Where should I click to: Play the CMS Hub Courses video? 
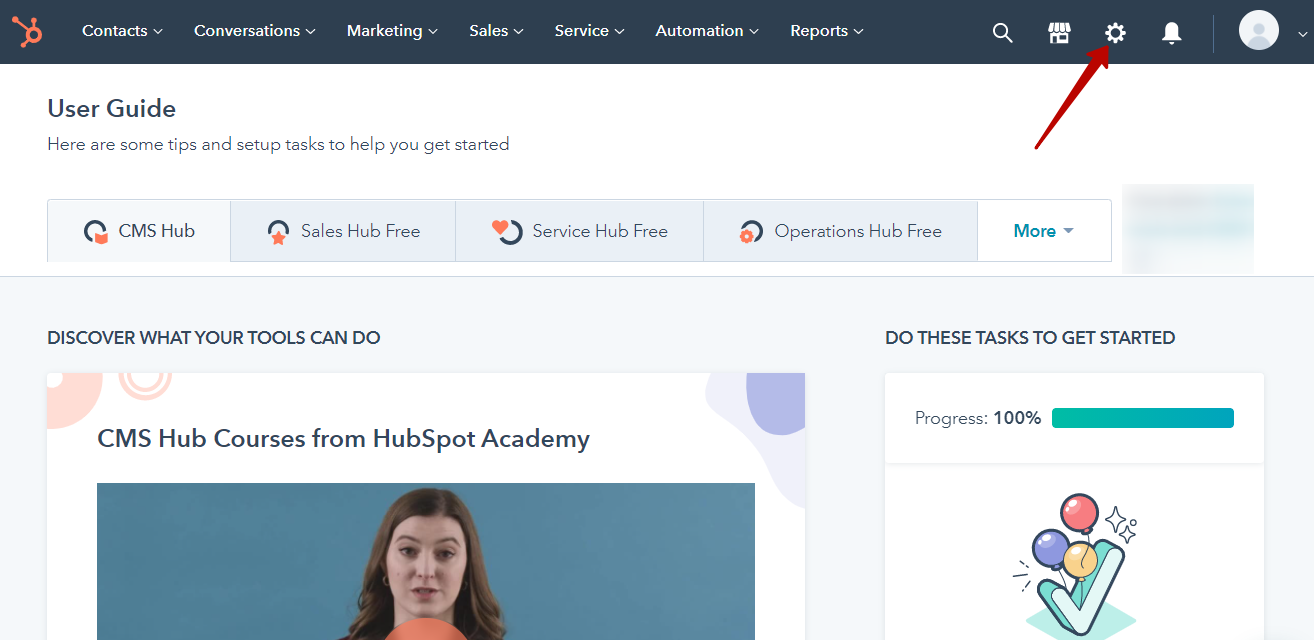coord(426,561)
